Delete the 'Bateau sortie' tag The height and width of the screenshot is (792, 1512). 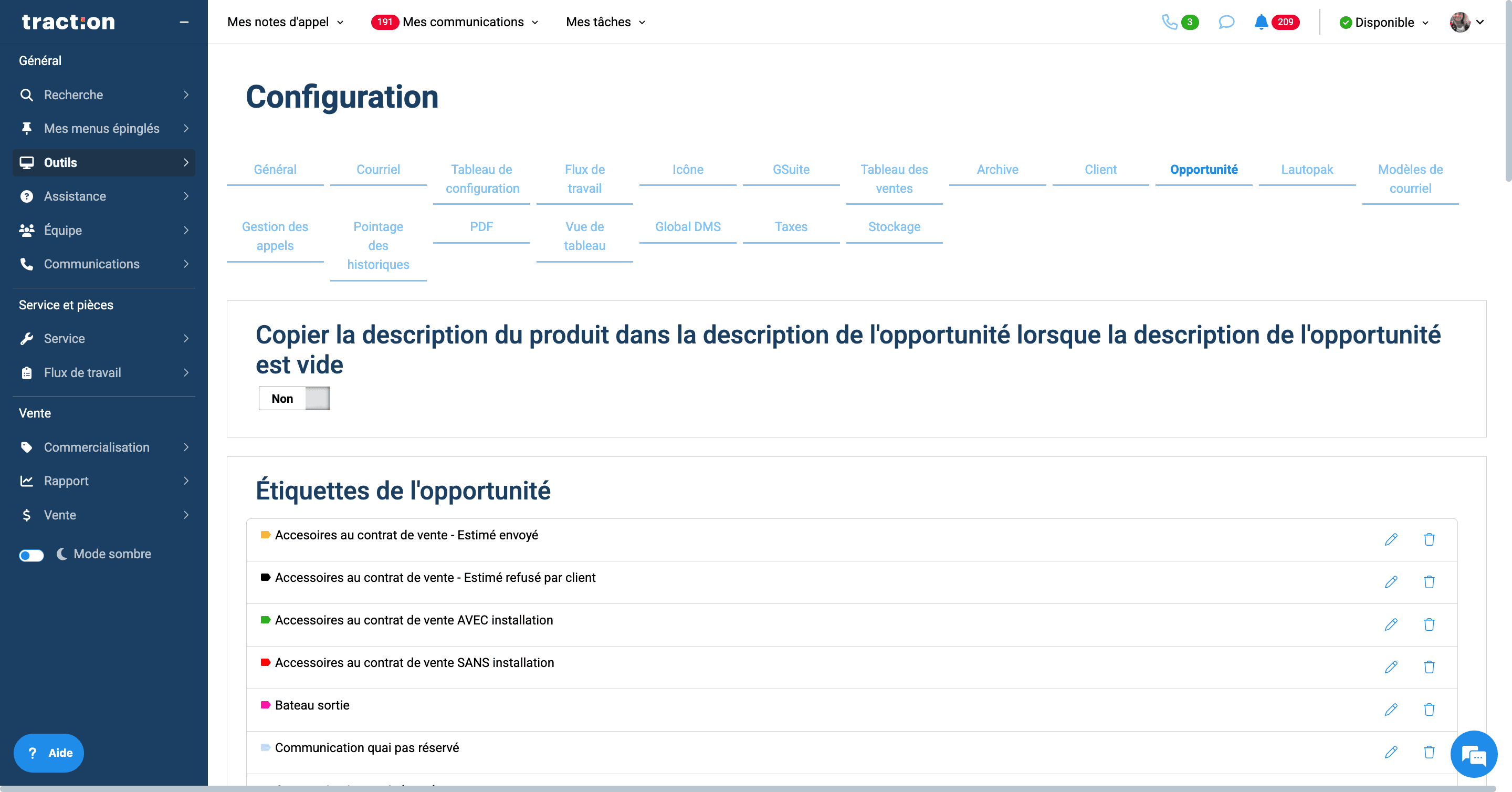[1429, 710]
